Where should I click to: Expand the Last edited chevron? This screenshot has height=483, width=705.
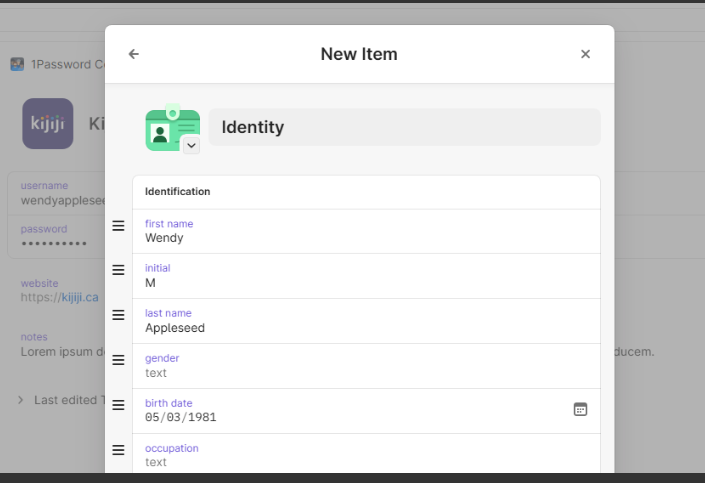point(21,400)
